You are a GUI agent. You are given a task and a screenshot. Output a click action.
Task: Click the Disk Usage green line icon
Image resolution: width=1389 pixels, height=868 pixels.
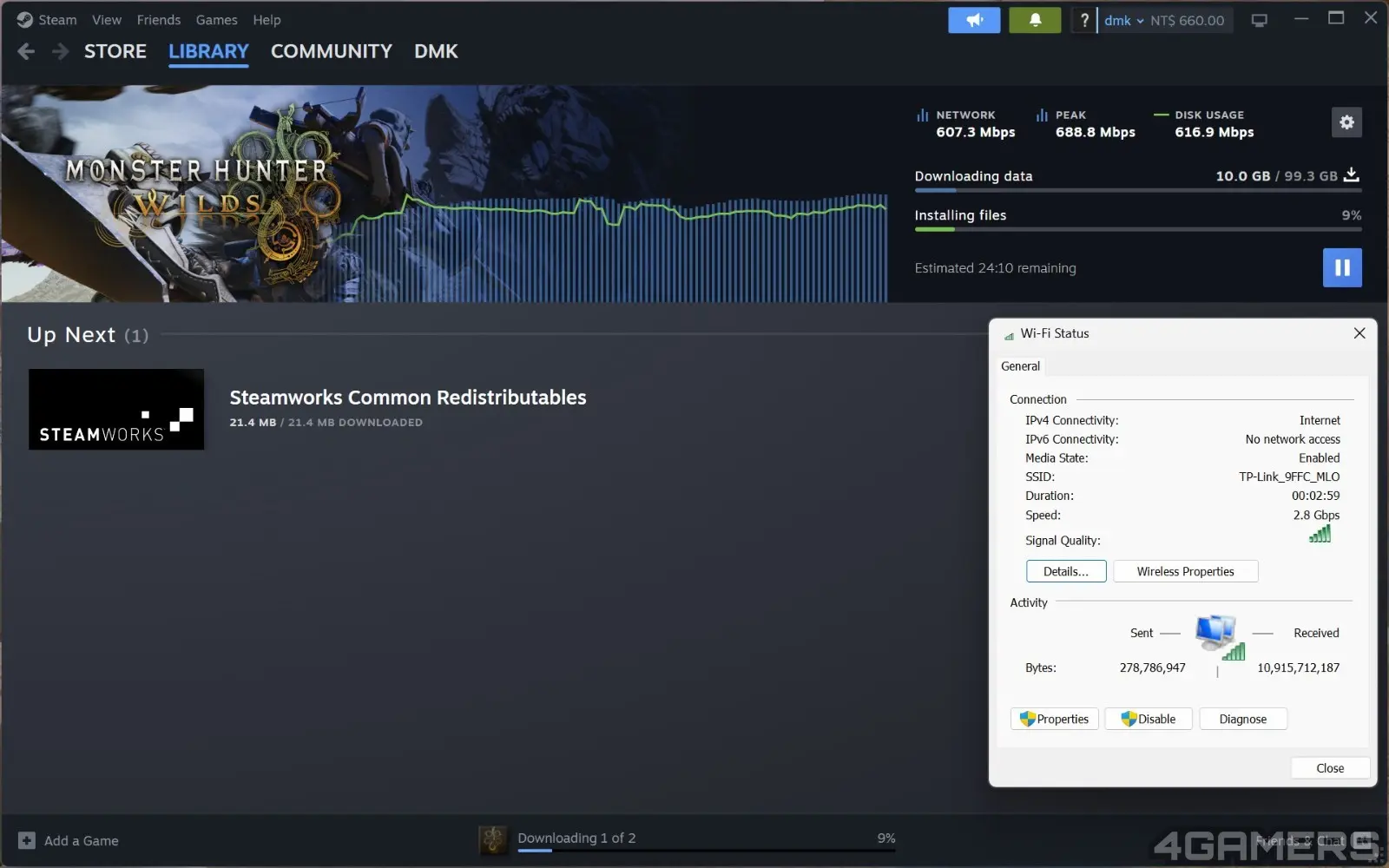(1161, 115)
